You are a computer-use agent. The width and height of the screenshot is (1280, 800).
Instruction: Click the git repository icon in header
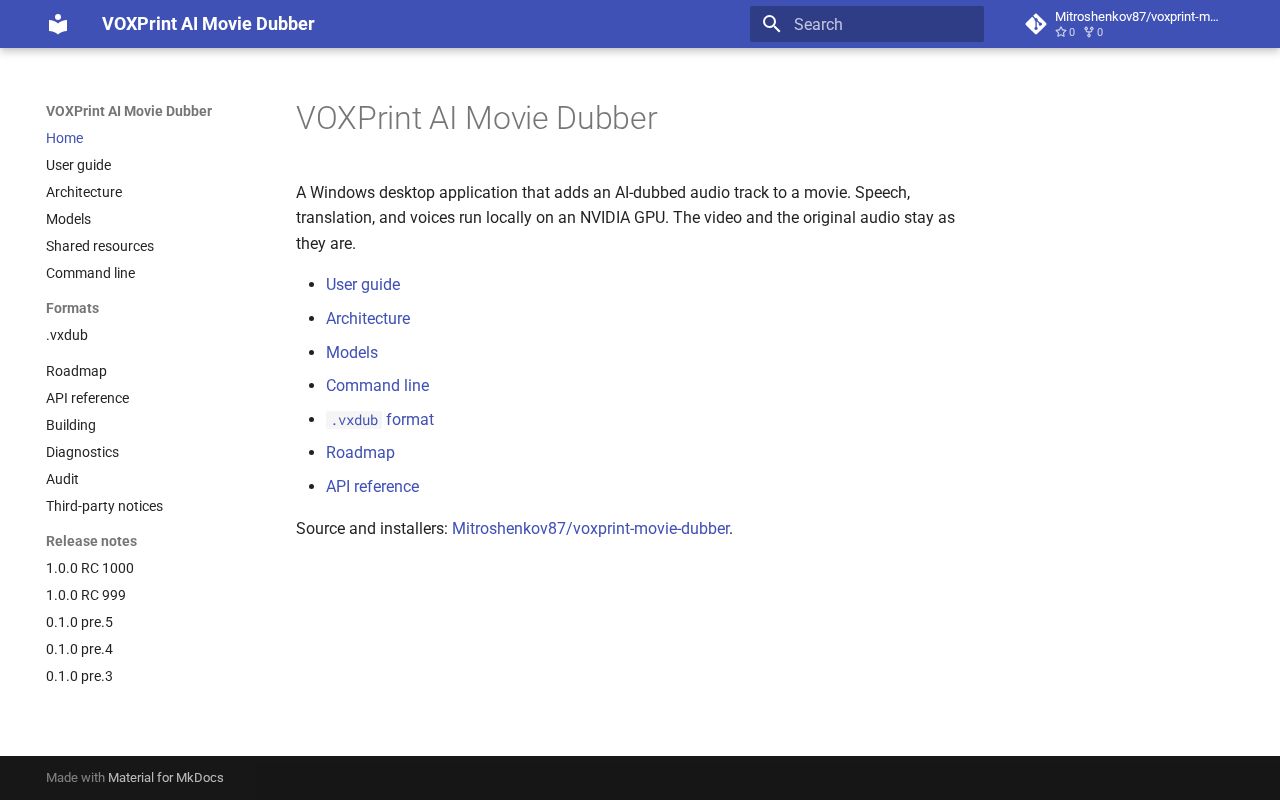pyautogui.click(x=1036, y=24)
